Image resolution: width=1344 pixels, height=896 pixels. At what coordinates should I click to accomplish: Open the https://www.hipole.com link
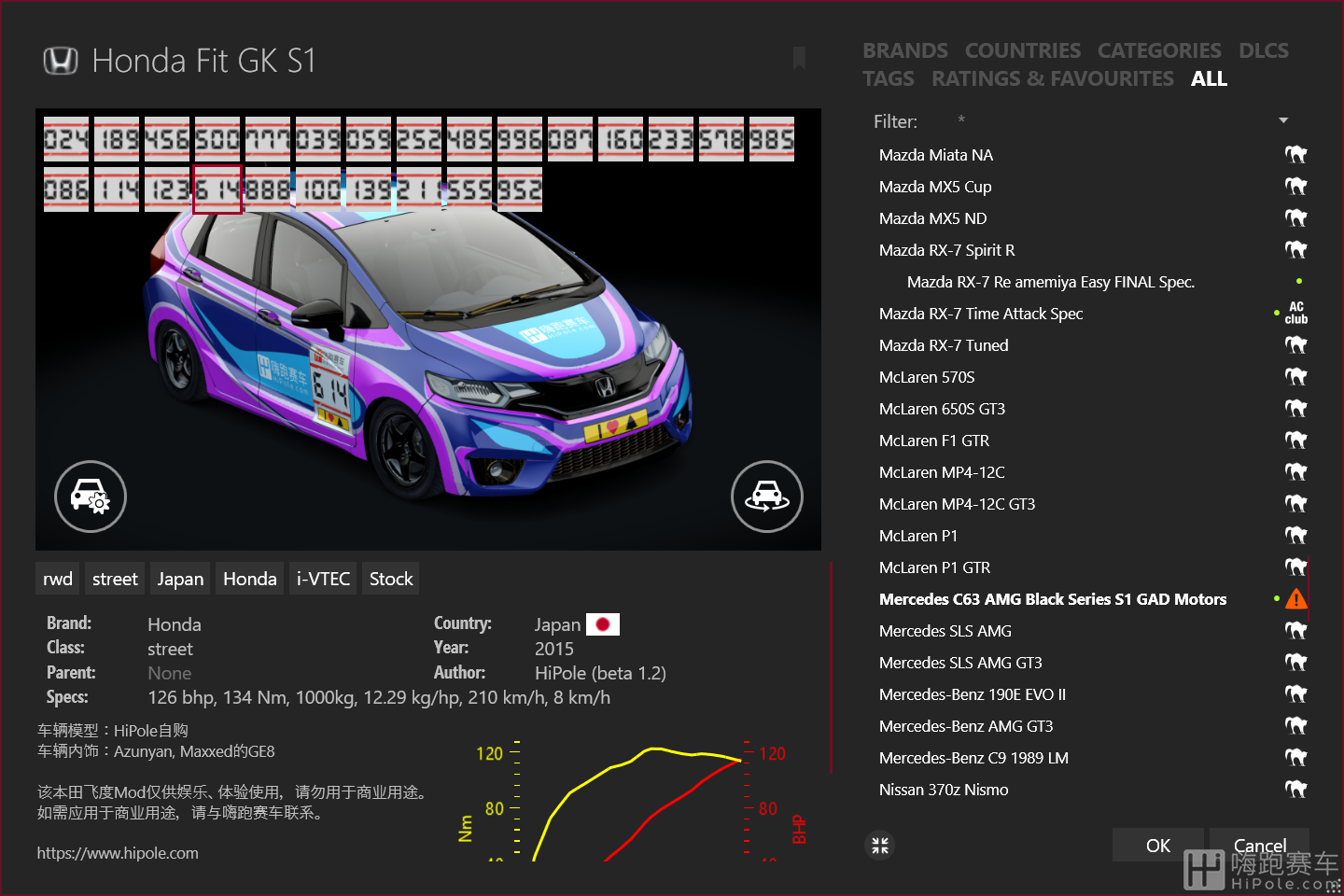[x=118, y=853]
